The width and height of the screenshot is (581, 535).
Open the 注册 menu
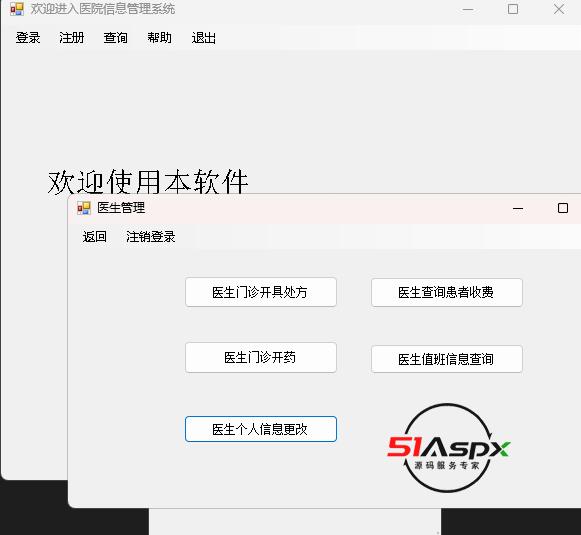[x=72, y=38]
